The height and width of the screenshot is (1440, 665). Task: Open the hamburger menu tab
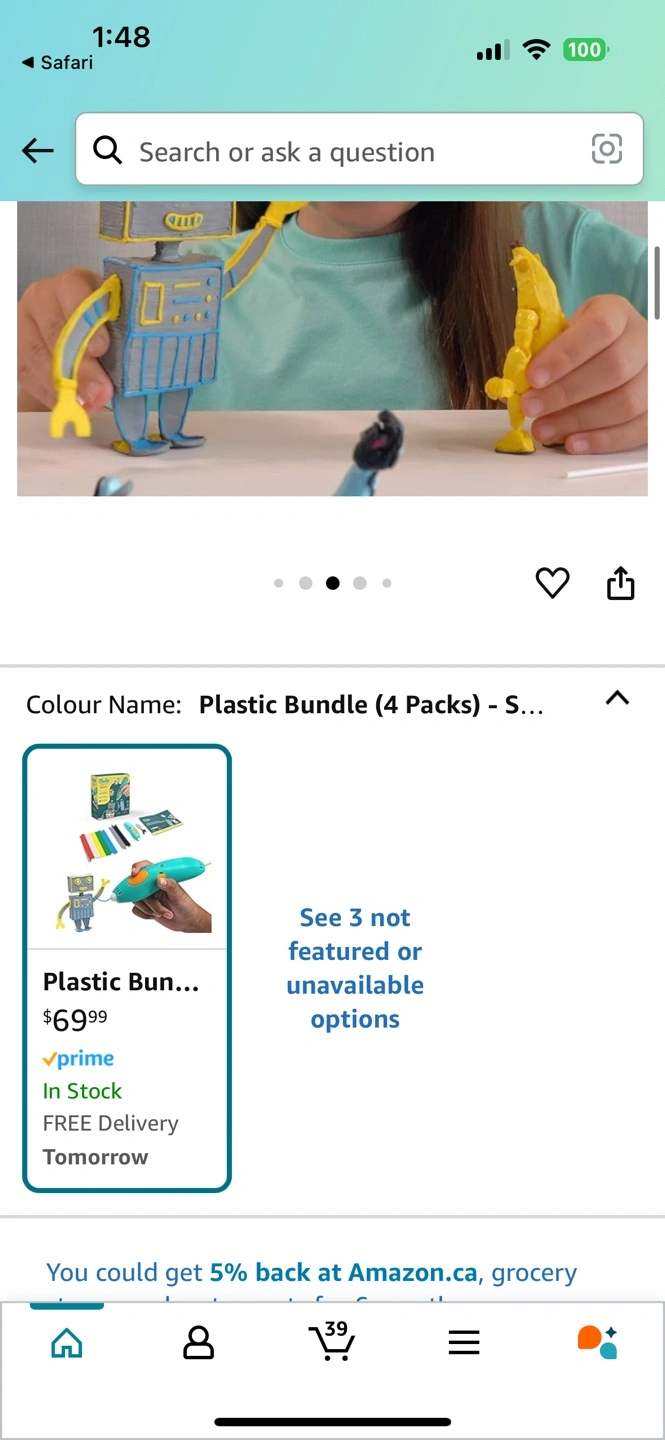[x=464, y=1343]
